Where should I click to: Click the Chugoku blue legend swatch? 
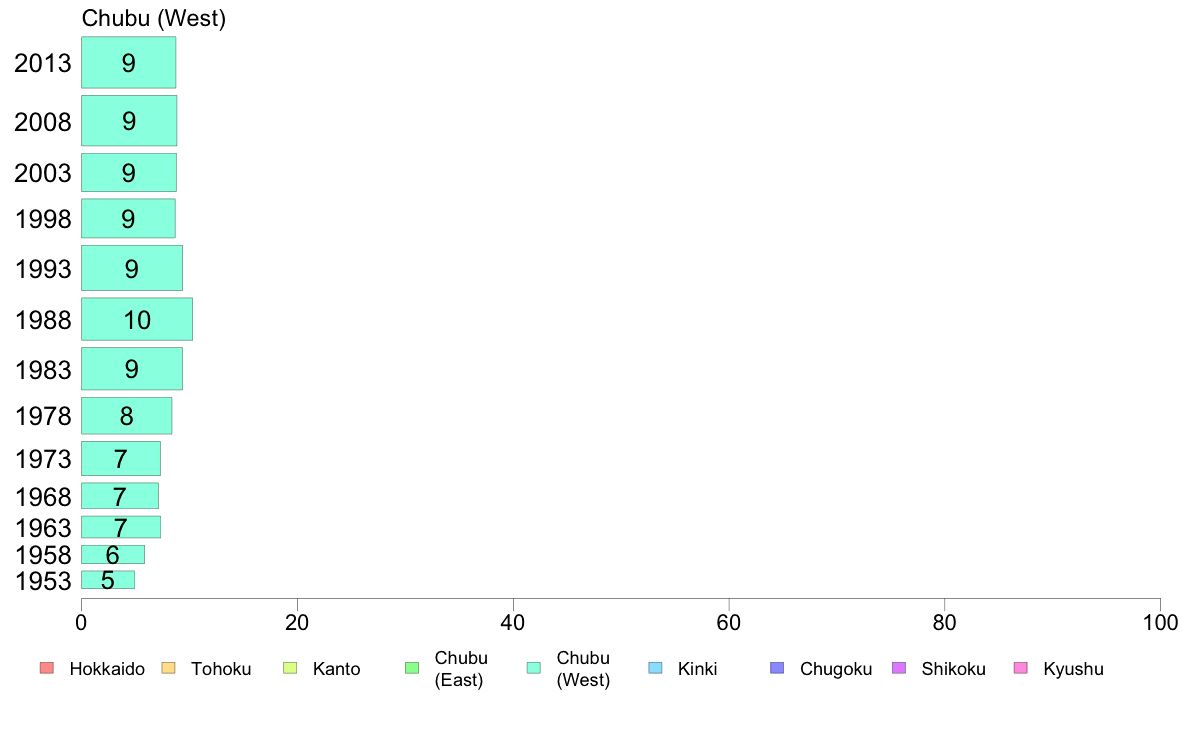pos(777,668)
